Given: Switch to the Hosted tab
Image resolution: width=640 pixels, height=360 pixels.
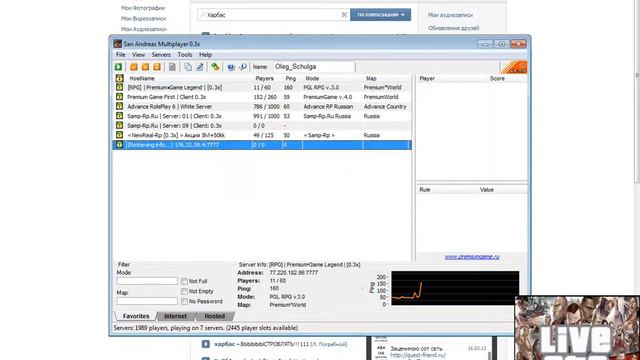Looking at the screenshot, I should point(215,316).
